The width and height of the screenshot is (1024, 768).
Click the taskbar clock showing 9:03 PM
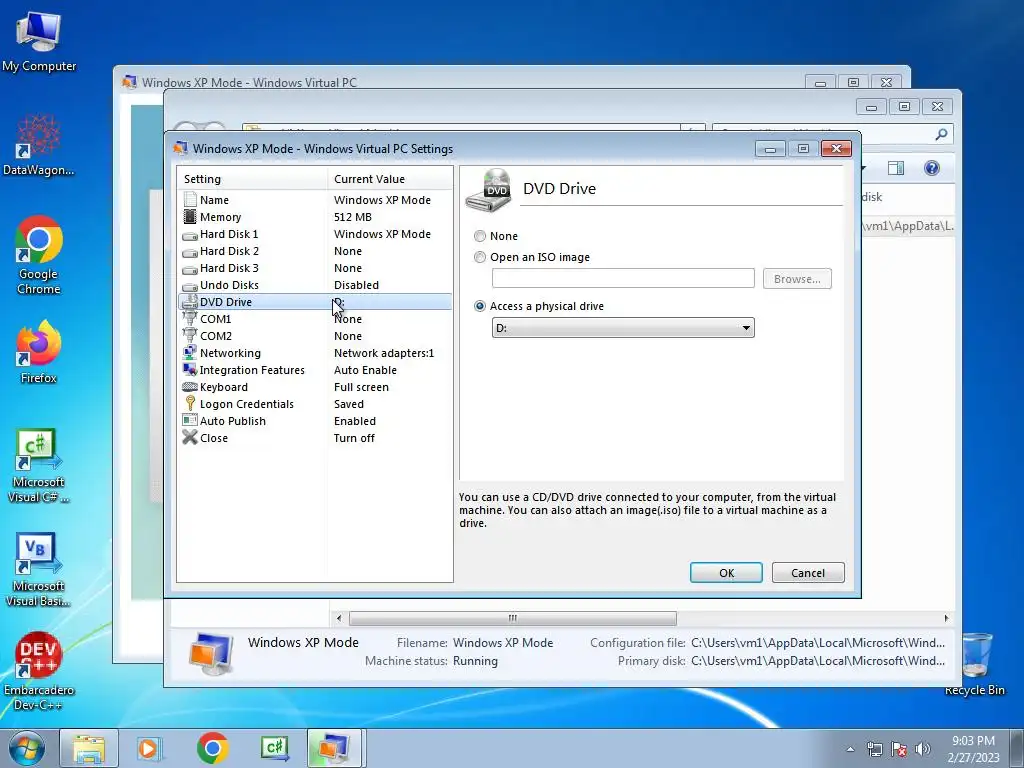974,749
